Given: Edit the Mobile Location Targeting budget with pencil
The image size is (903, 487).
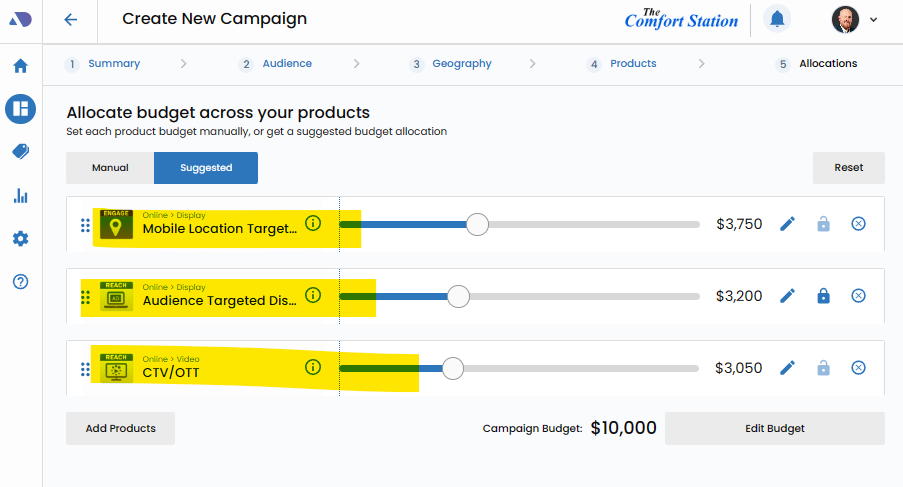Looking at the screenshot, I should [x=788, y=224].
